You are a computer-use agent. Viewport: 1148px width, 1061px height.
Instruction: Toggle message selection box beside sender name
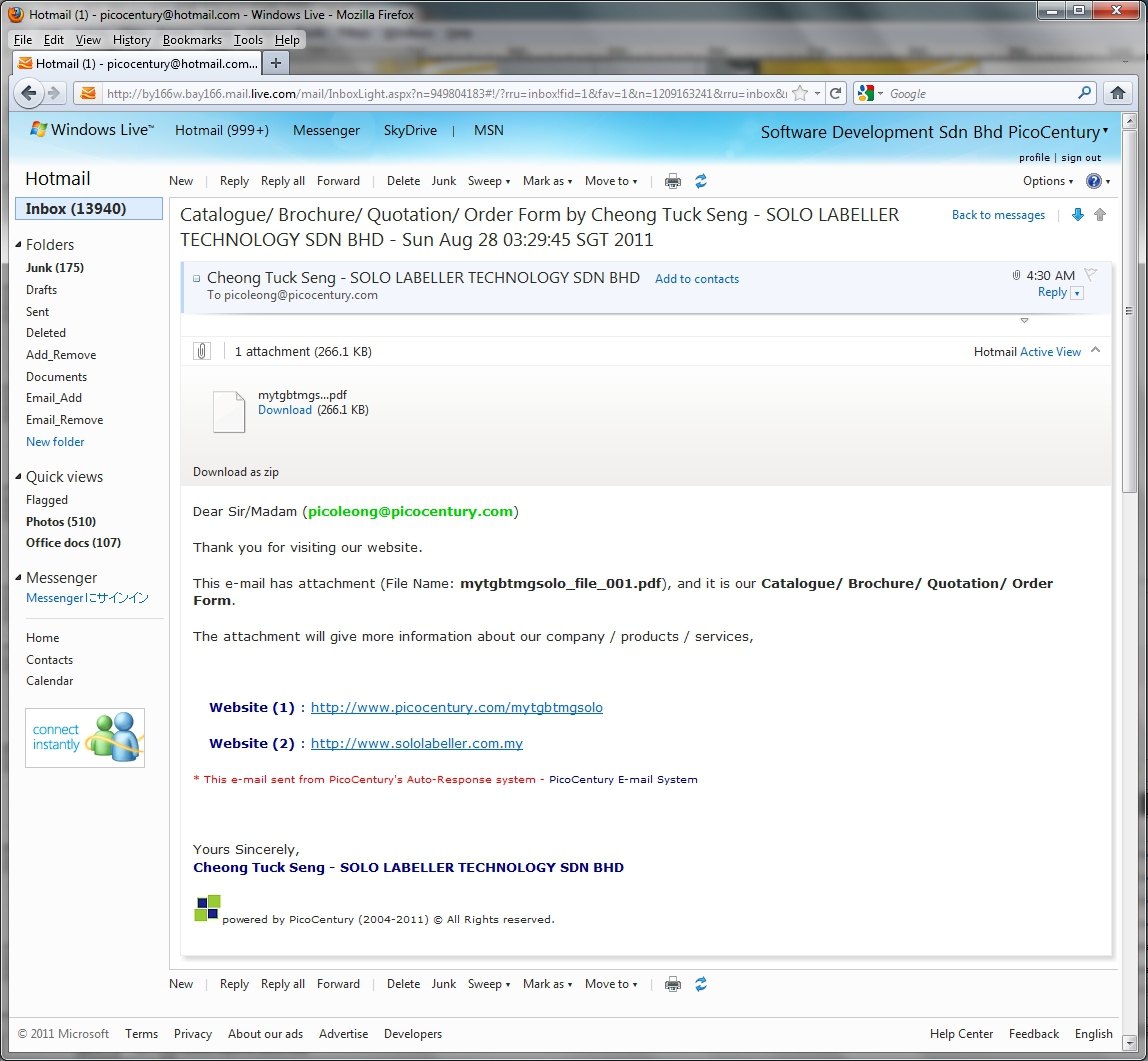[x=196, y=278]
